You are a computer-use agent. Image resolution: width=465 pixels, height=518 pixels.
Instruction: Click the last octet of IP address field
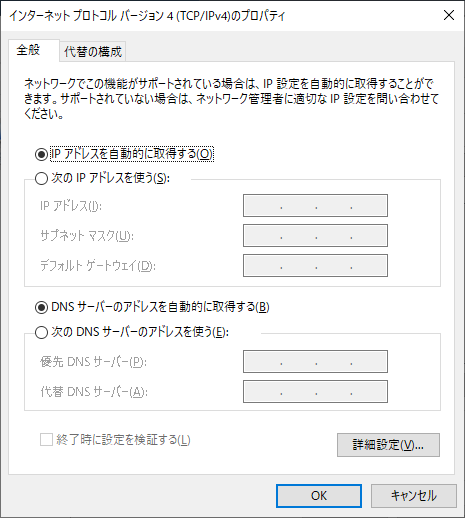(369, 206)
